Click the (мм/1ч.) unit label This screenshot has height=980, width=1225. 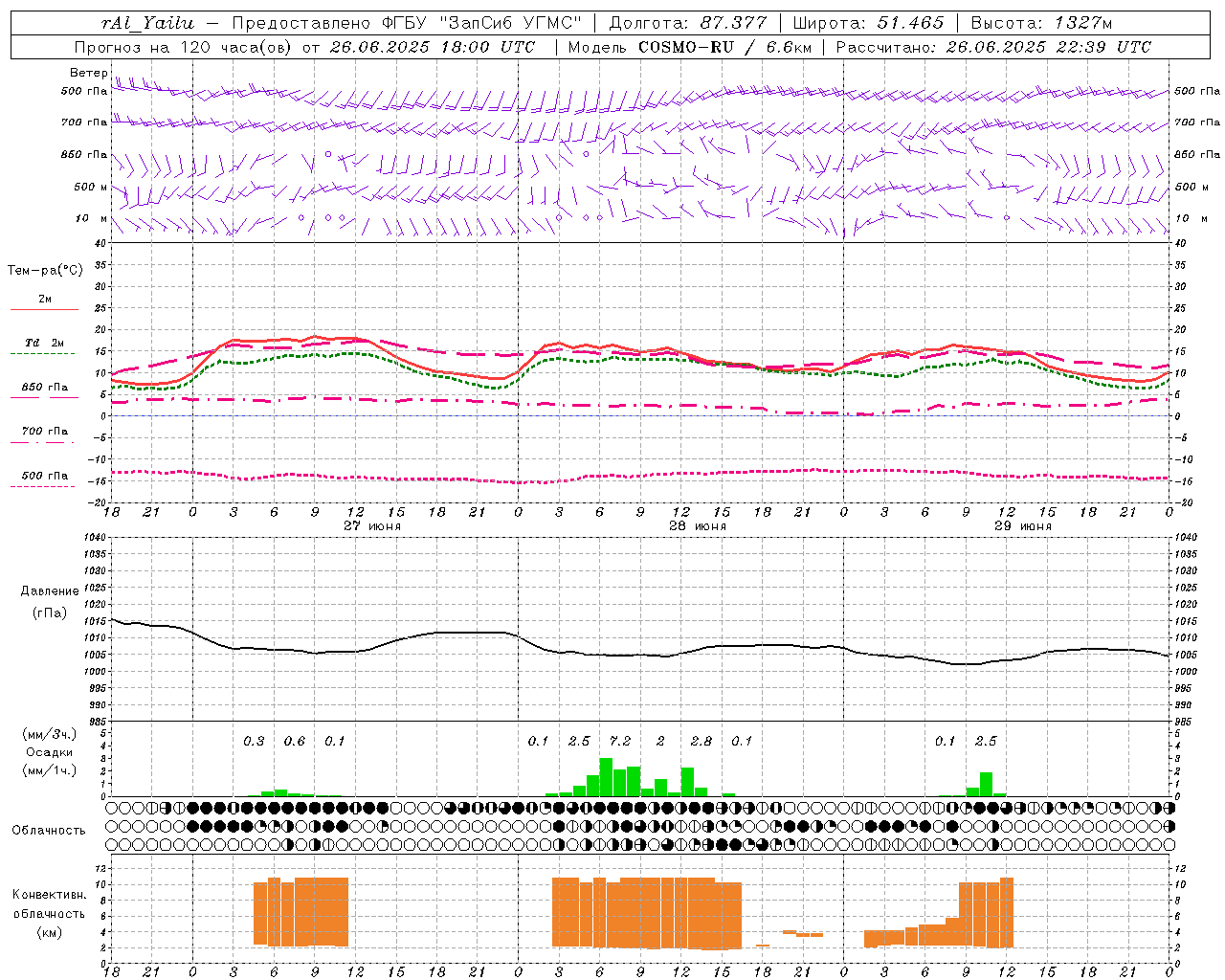(x=49, y=770)
